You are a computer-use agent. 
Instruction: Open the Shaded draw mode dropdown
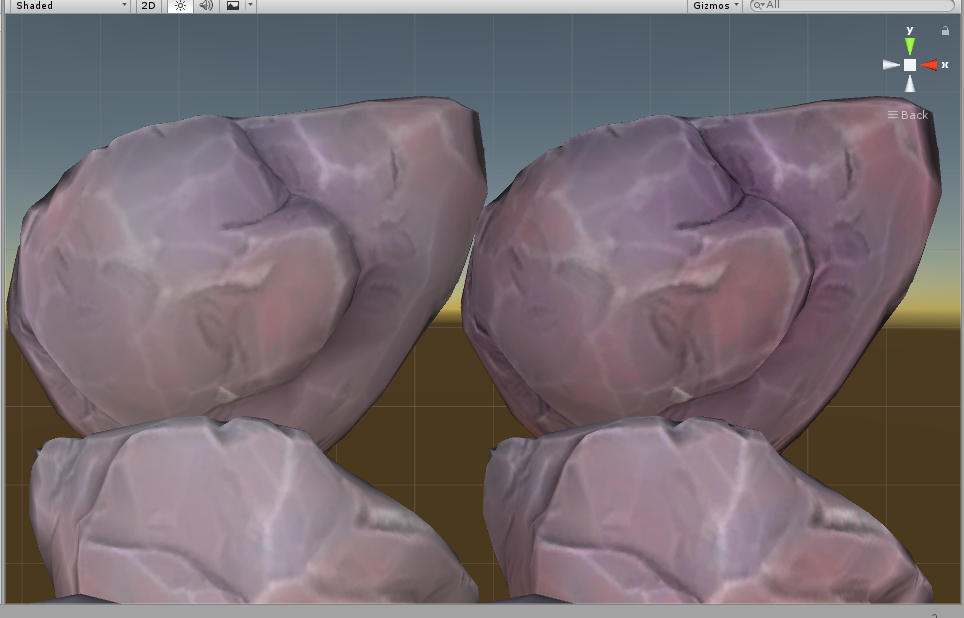[x=65, y=6]
